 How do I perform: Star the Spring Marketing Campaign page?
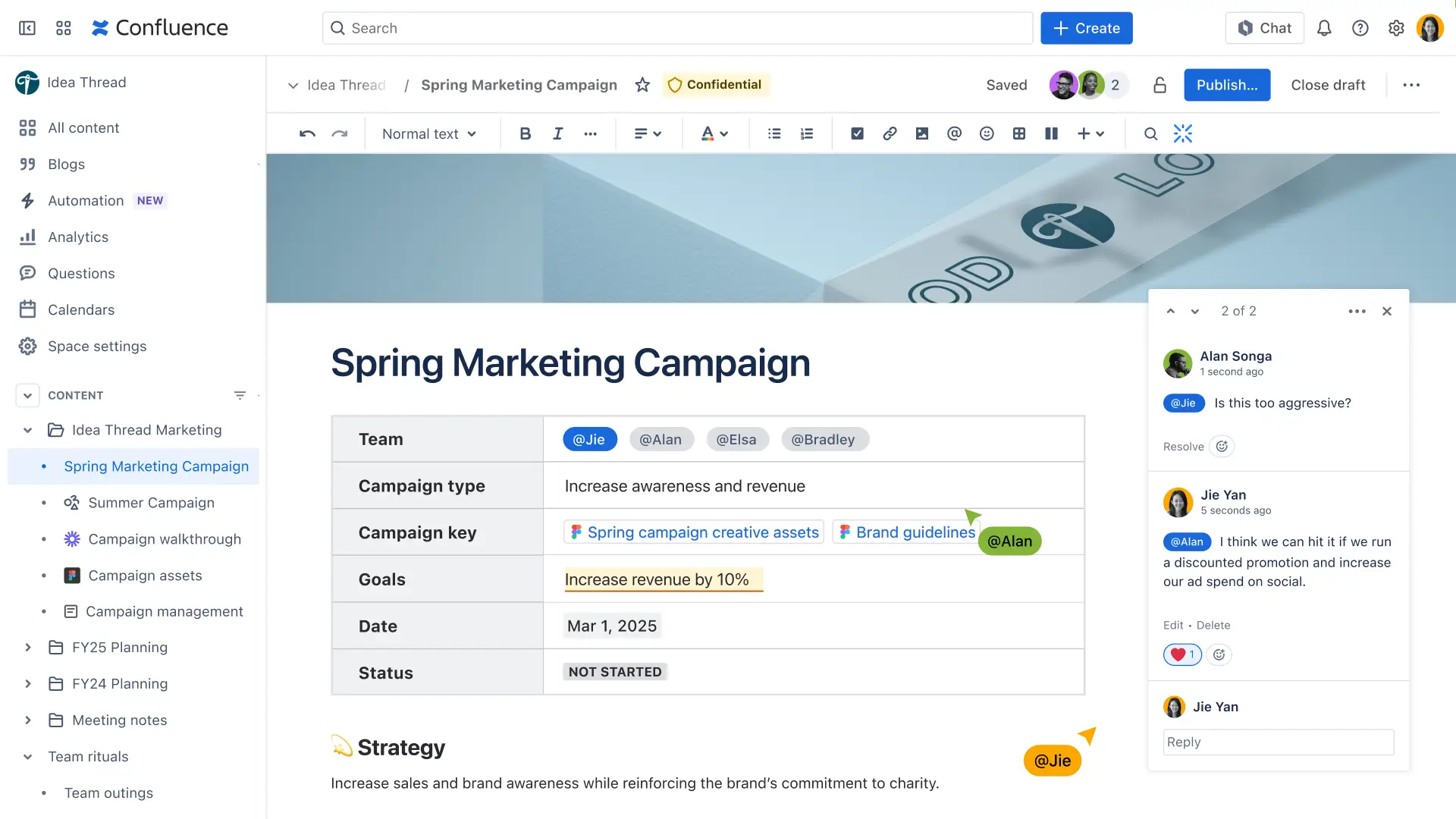pos(642,85)
